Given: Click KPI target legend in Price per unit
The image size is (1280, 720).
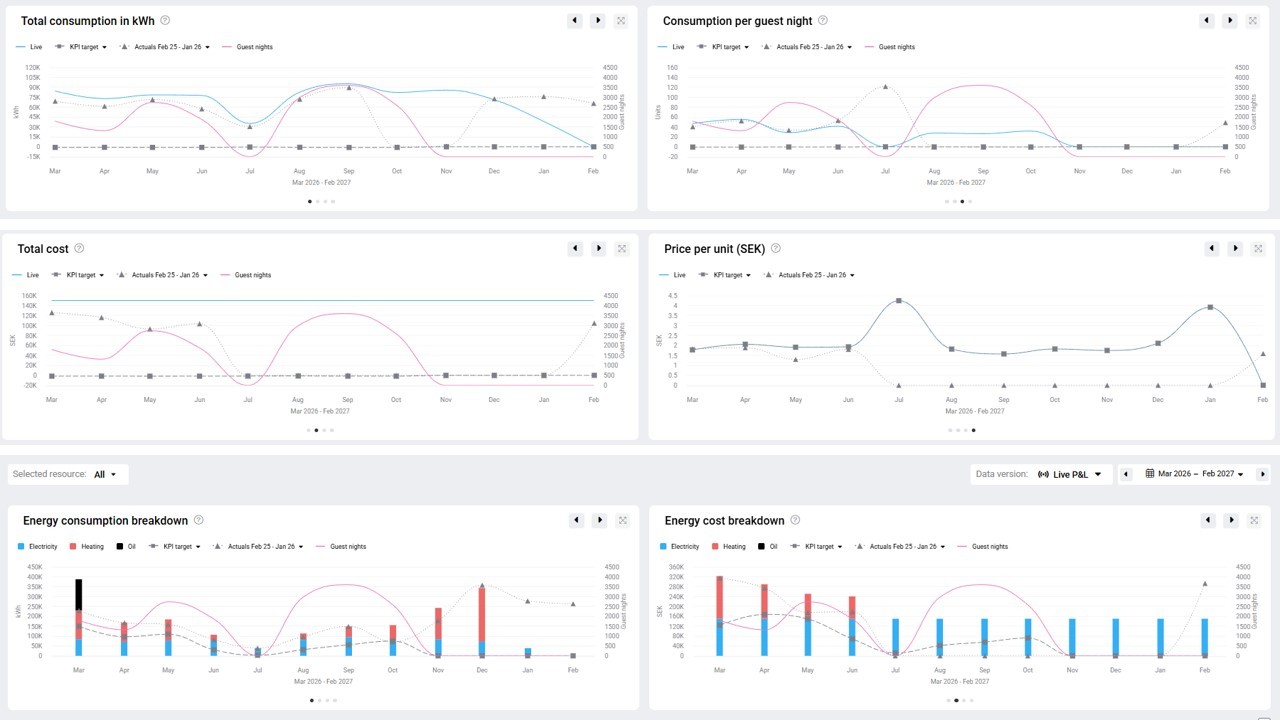Looking at the screenshot, I should pyautogui.click(x=725, y=275).
